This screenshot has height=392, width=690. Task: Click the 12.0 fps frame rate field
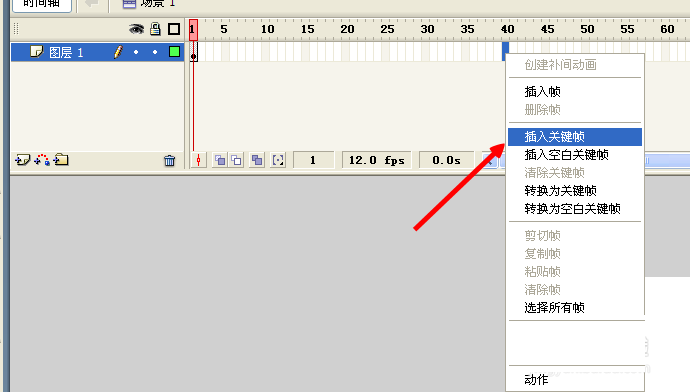377,160
